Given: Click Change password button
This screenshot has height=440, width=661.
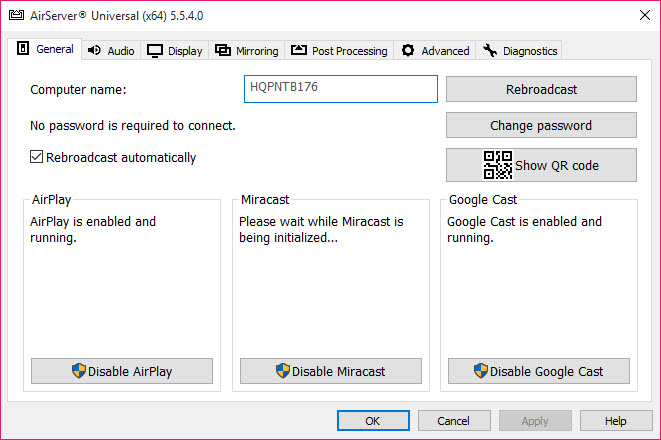Looking at the screenshot, I should (x=541, y=125).
